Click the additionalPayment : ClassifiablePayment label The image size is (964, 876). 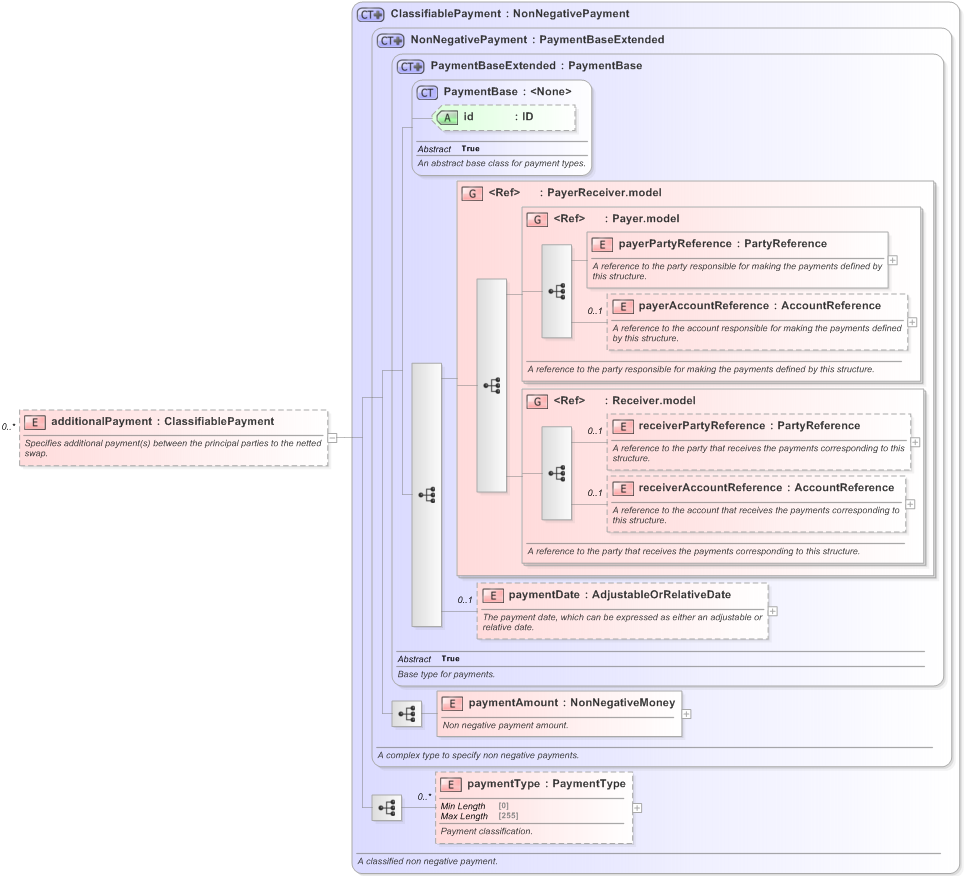coord(162,421)
